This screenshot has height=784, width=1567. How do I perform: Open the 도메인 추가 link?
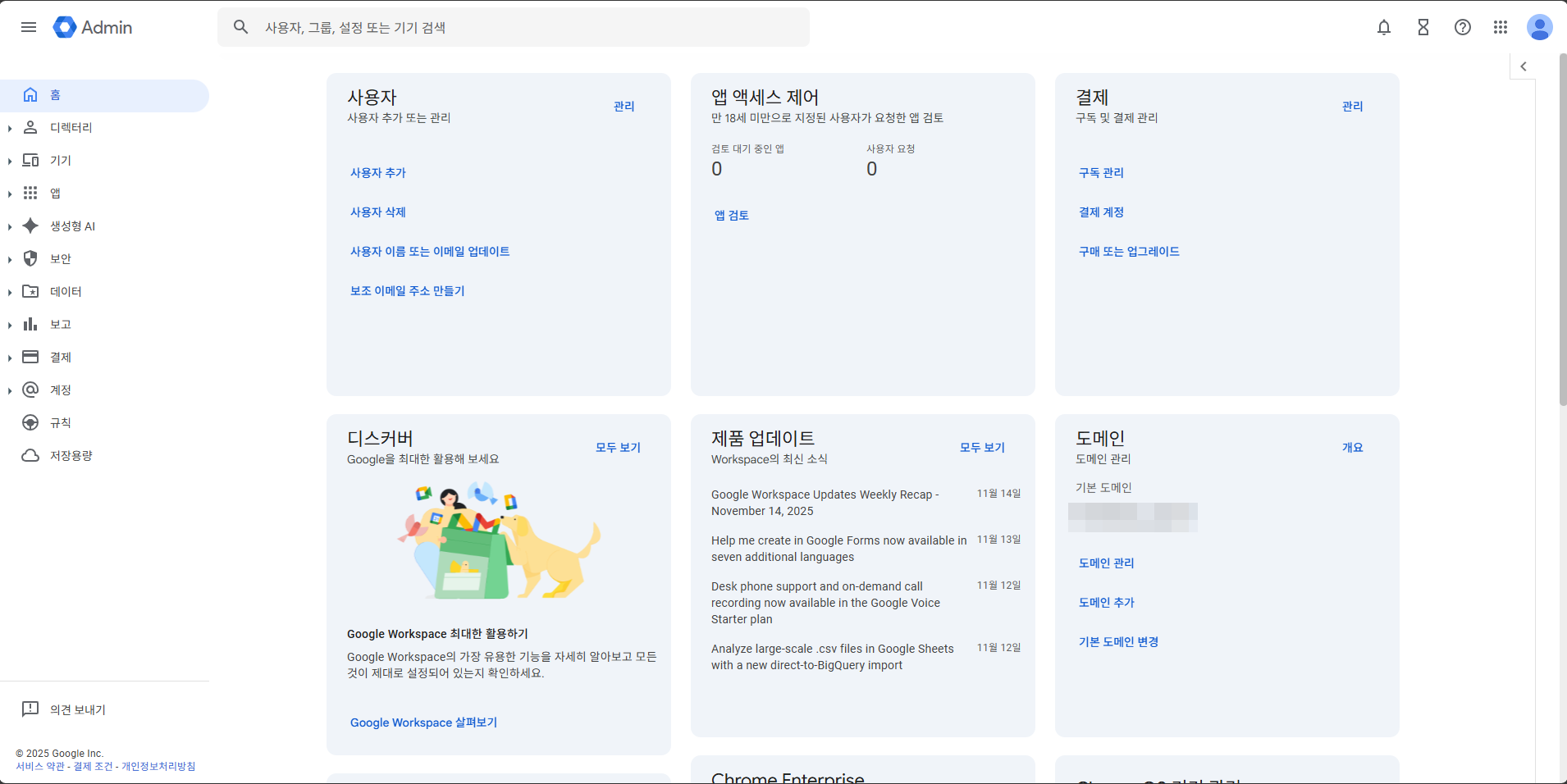click(1106, 603)
